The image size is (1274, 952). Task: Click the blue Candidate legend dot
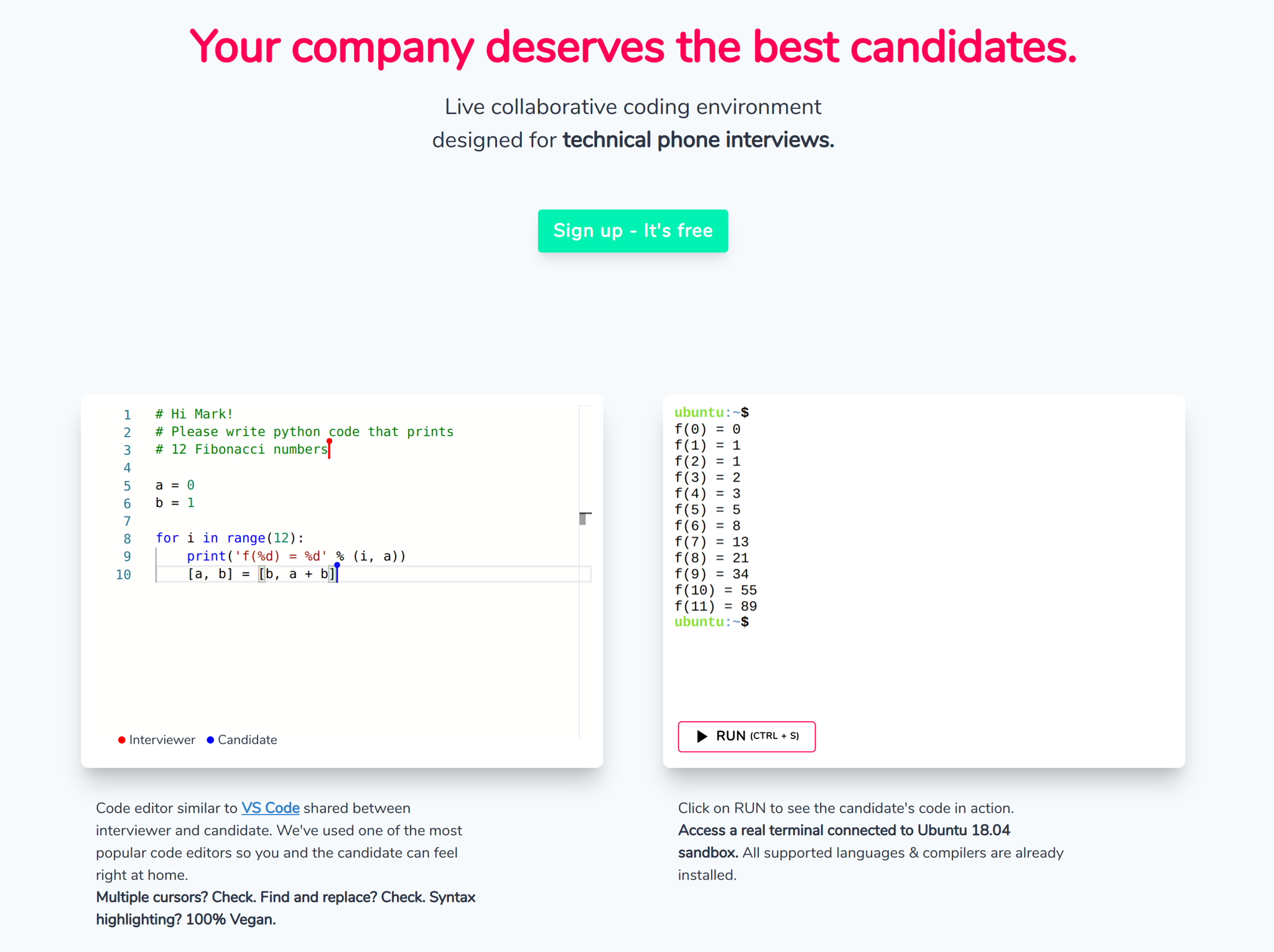pyautogui.click(x=210, y=740)
